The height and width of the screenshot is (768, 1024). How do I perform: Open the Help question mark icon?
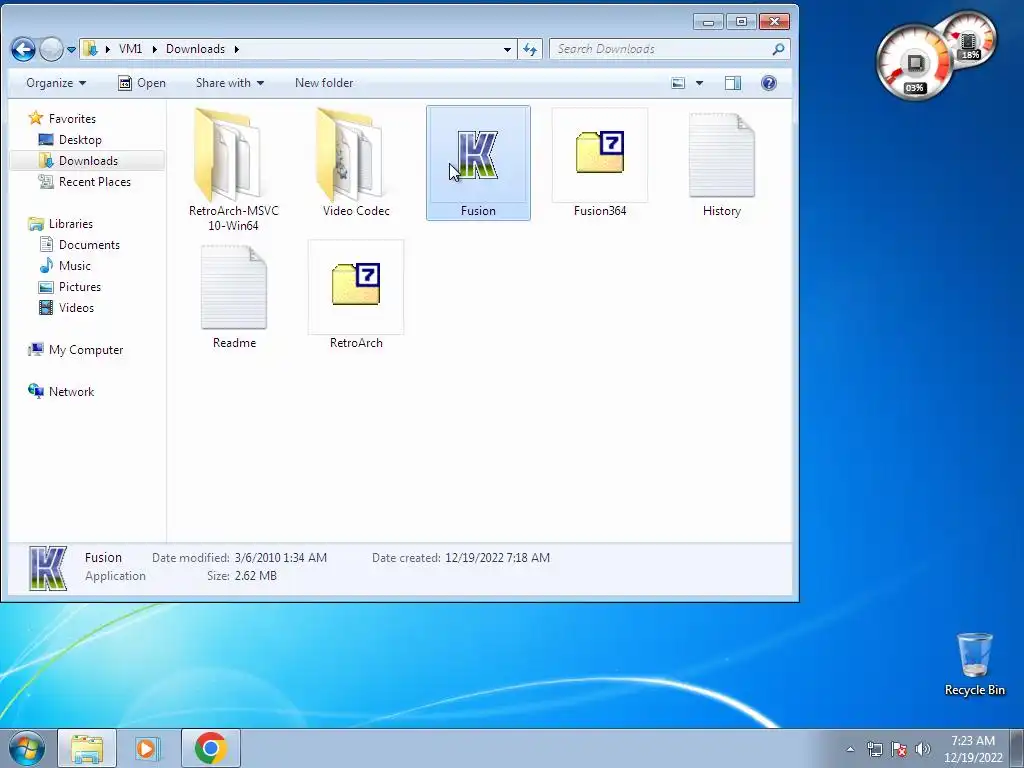[769, 83]
